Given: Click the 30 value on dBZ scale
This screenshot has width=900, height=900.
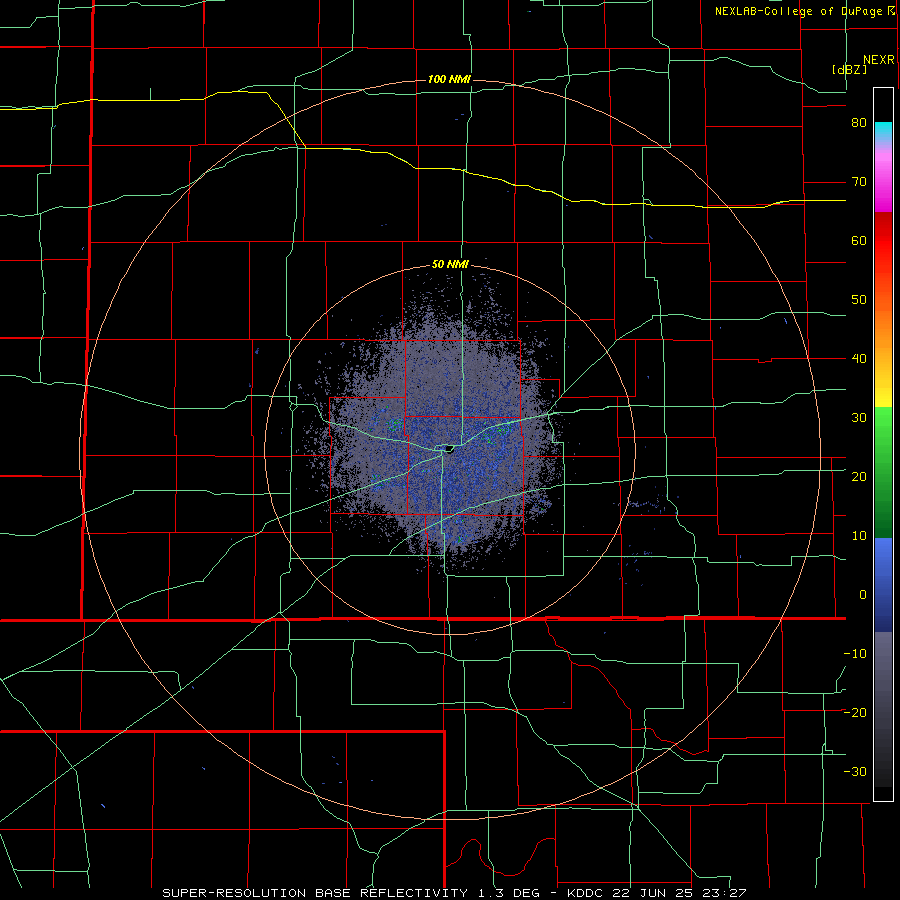Looking at the screenshot, I should coord(859,417).
